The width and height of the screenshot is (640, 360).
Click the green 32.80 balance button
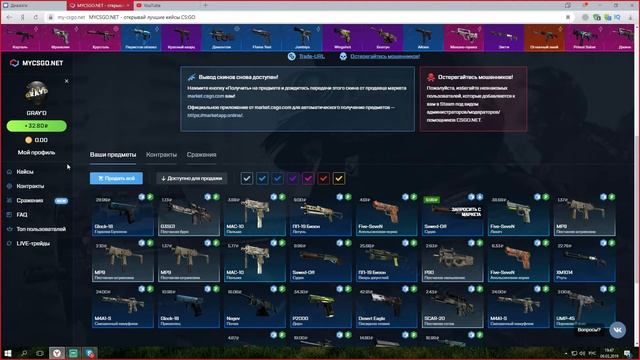[37, 126]
